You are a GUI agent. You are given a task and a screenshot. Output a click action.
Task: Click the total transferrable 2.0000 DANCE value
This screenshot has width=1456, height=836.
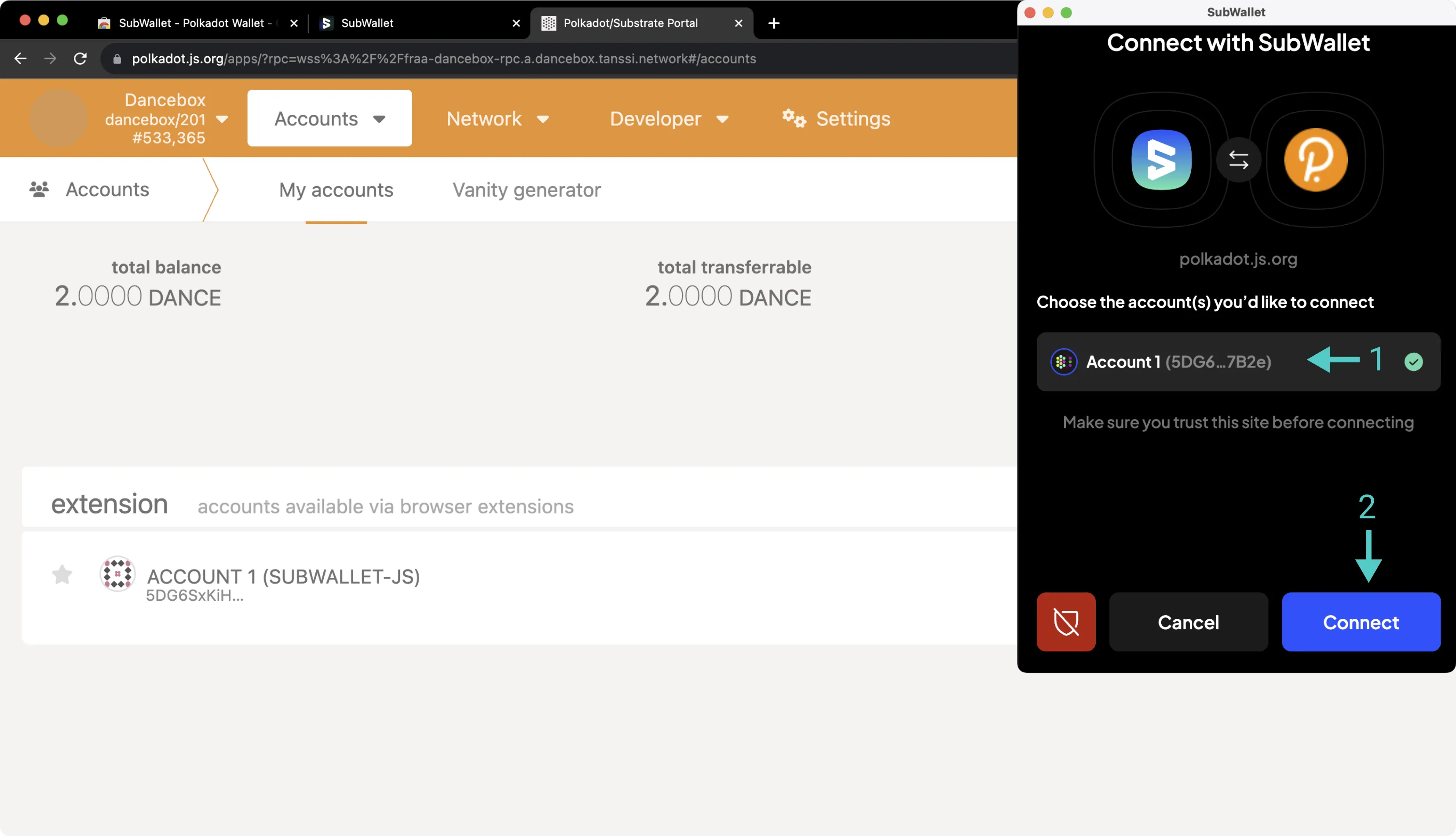coord(728,296)
